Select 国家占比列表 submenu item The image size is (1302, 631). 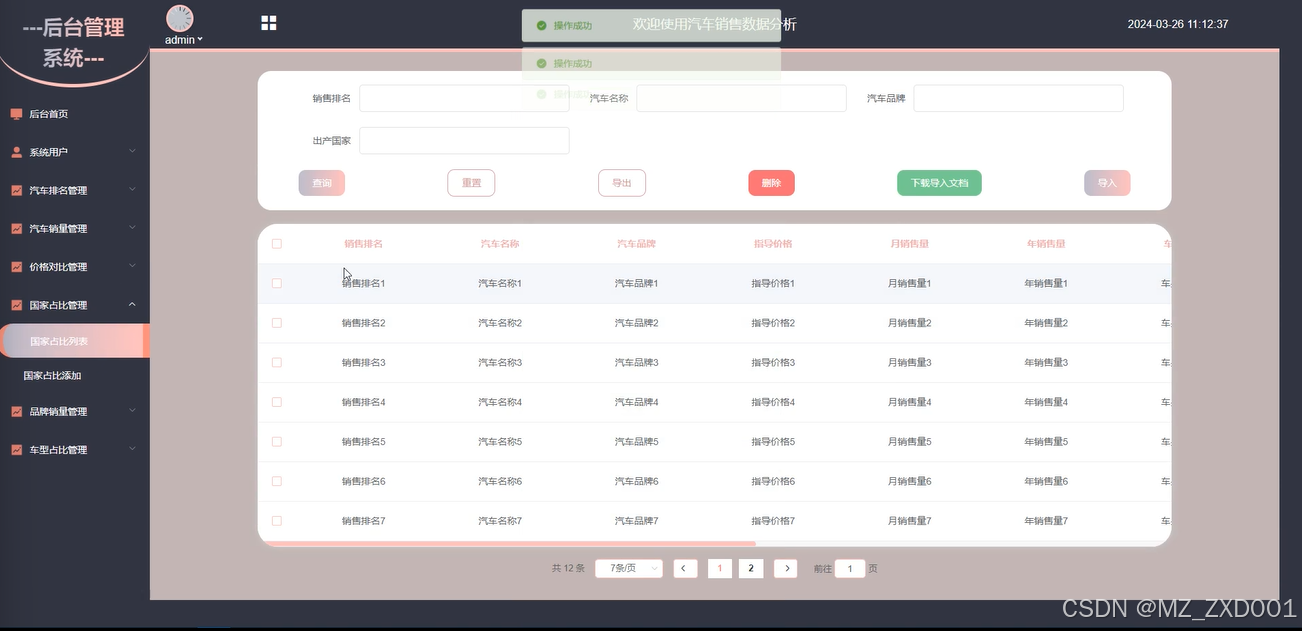(x=75, y=341)
